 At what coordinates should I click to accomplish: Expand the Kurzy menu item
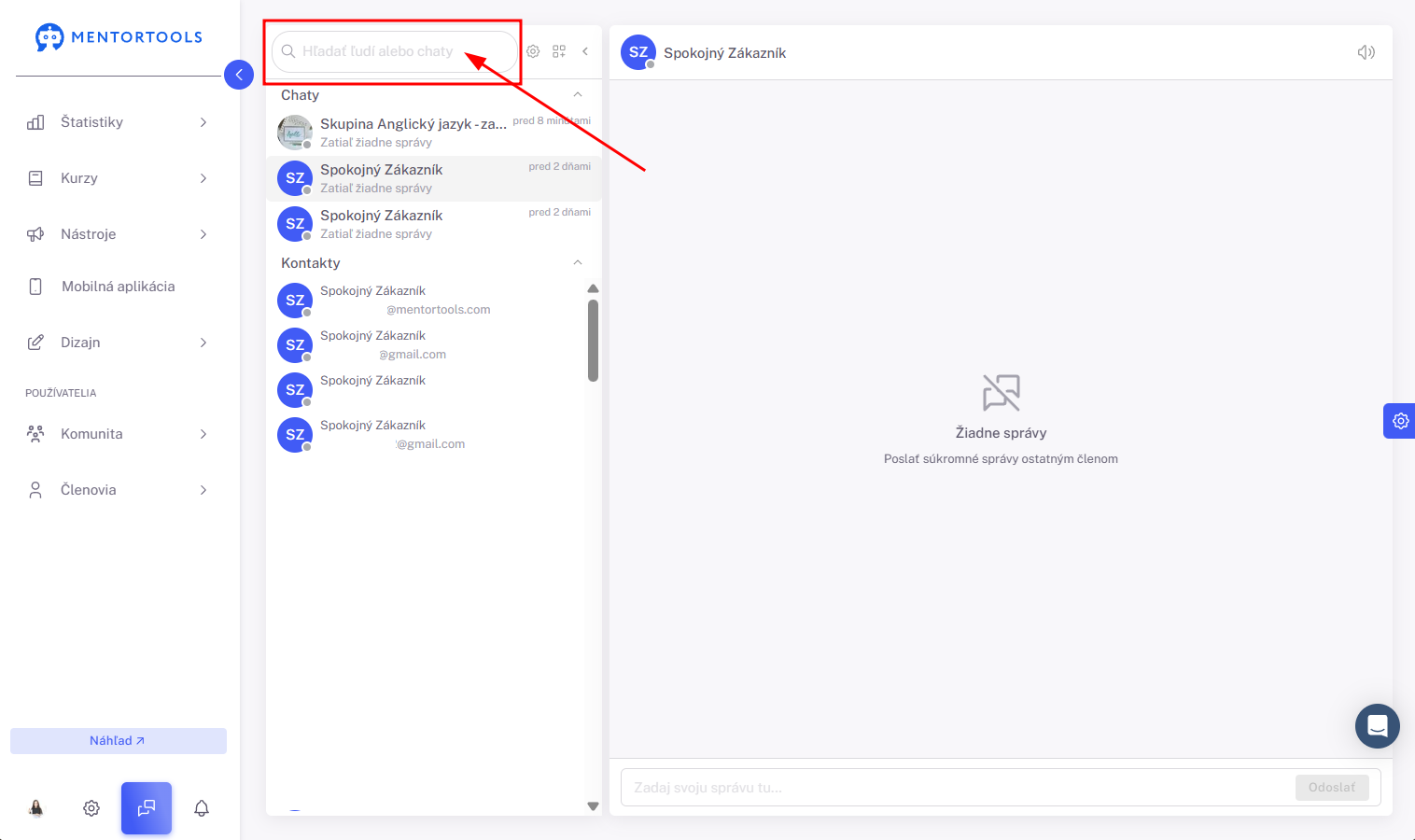pyautogui.click(x=117, y=178)
